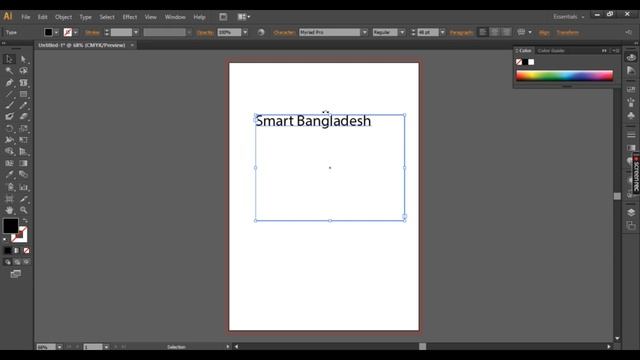640x360 pixels.
Task: Open the font size dropdown
Action: coord(442,32)
